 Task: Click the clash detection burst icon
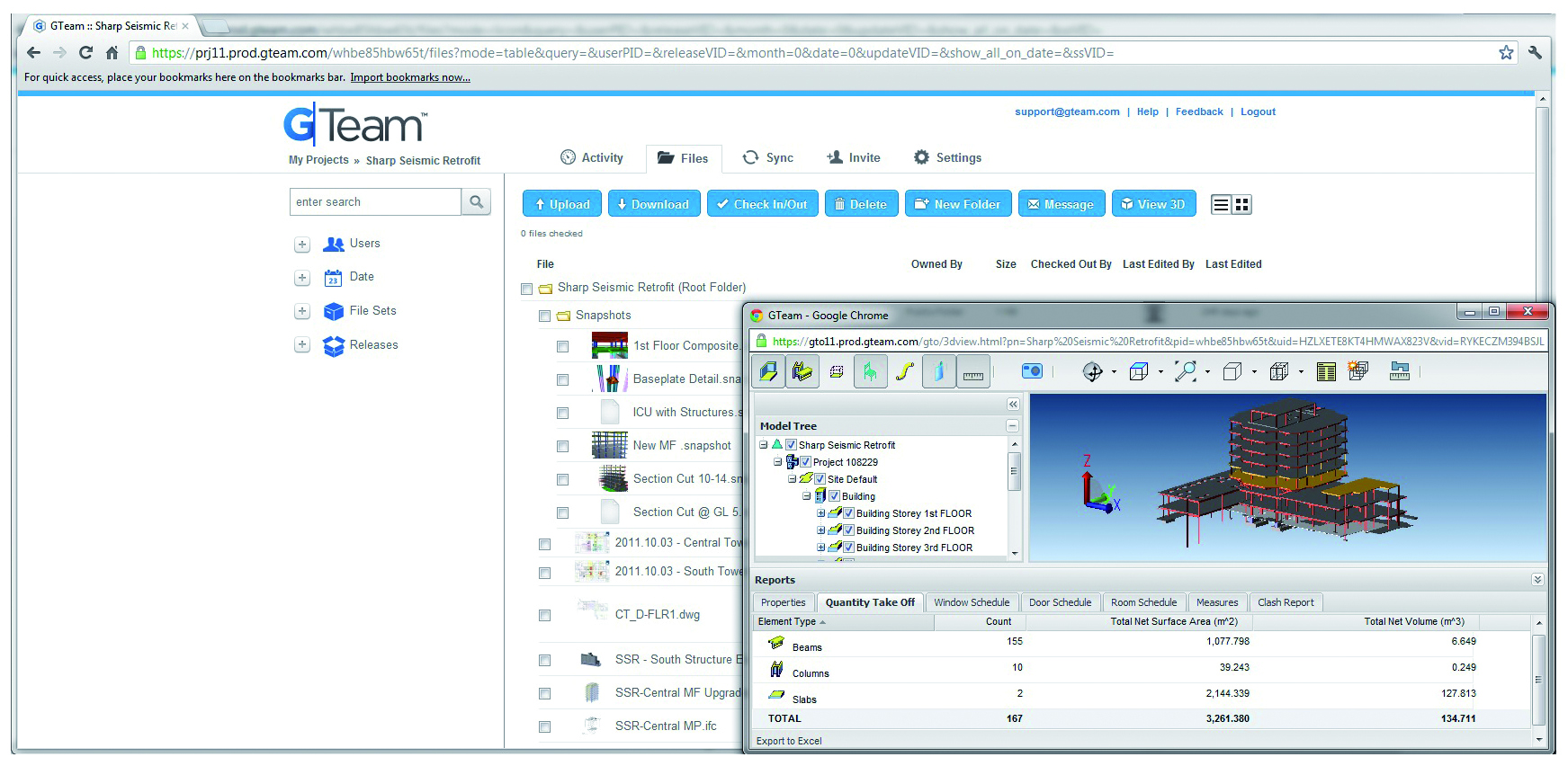click(x=1358, y=371)
